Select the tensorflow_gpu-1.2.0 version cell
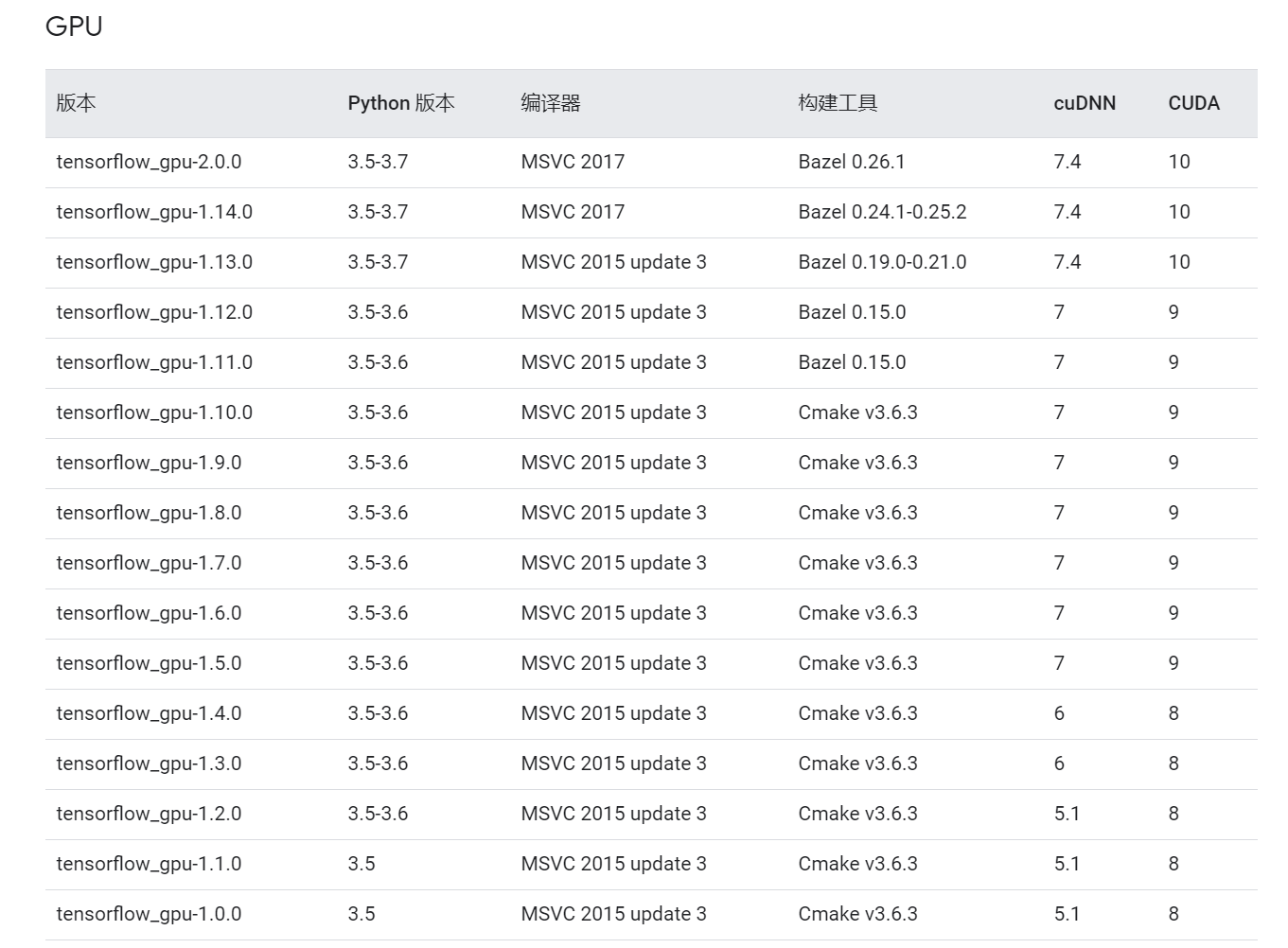Viewport: 1288px width, 948px height. [x=149, y=814]
